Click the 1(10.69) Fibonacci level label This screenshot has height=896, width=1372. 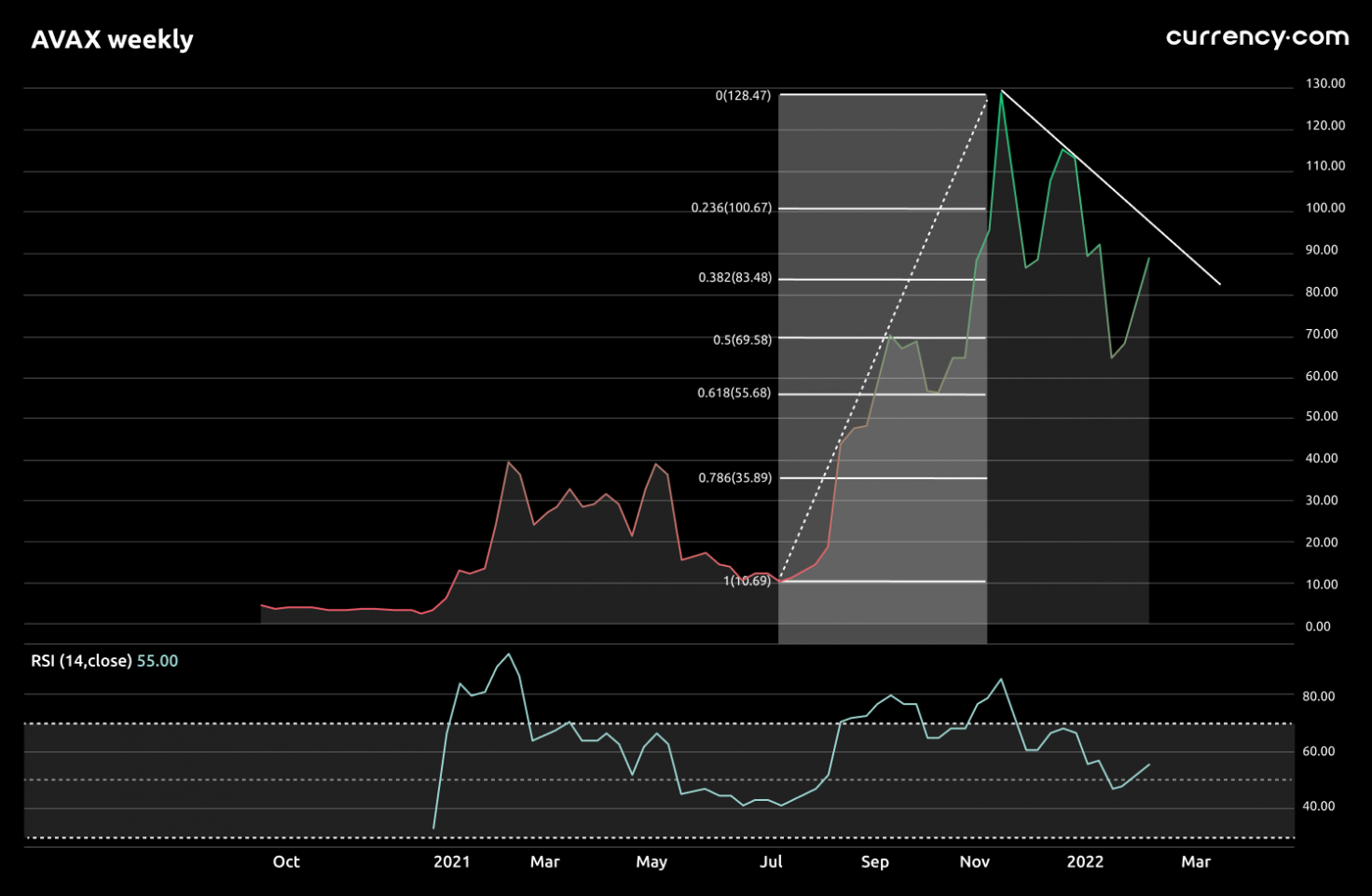tap(747, 581)
